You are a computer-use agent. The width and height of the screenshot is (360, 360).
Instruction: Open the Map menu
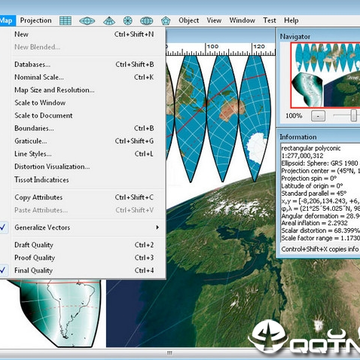(7, 21)
